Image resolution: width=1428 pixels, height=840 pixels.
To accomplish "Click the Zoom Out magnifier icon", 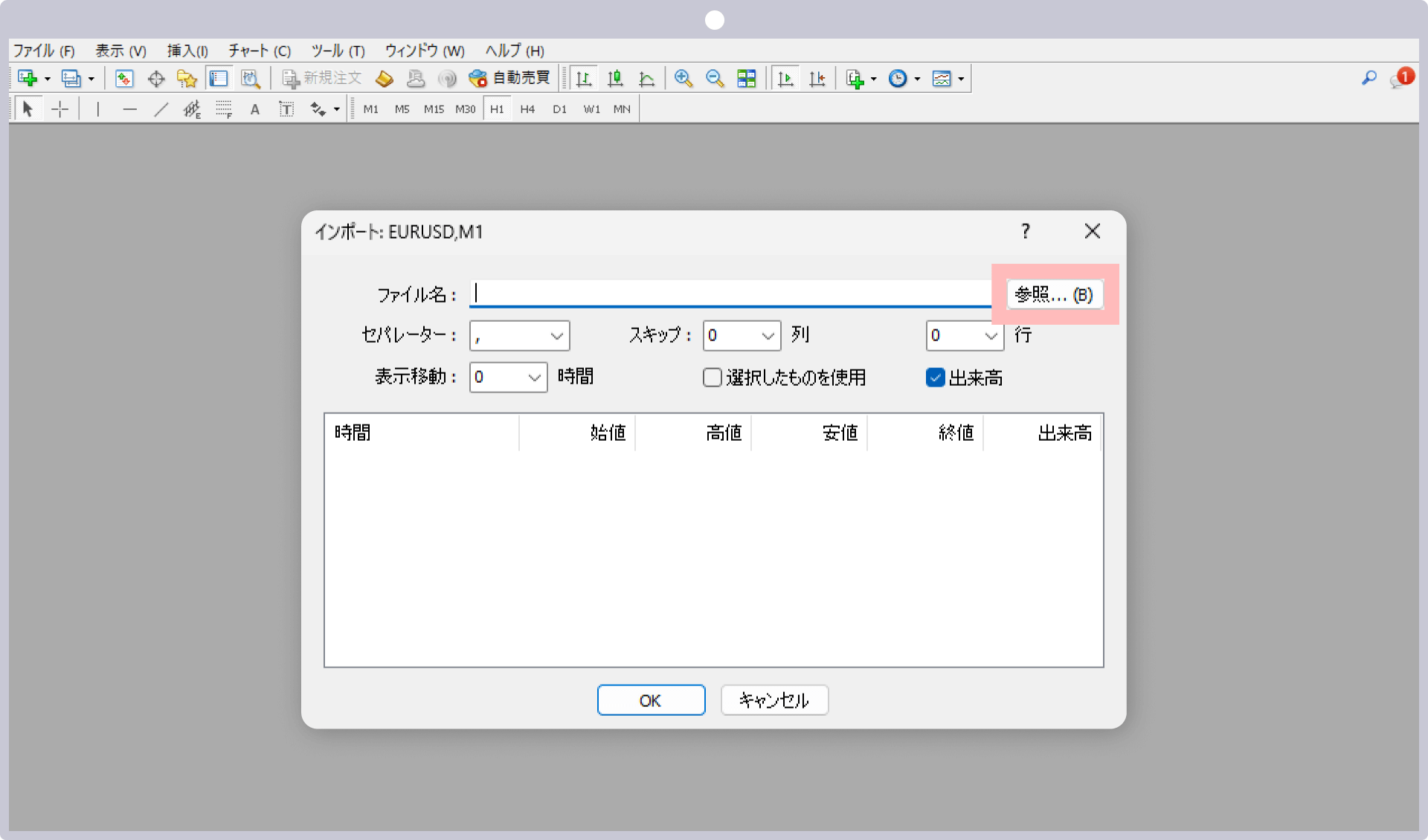I will pos(715,78).
